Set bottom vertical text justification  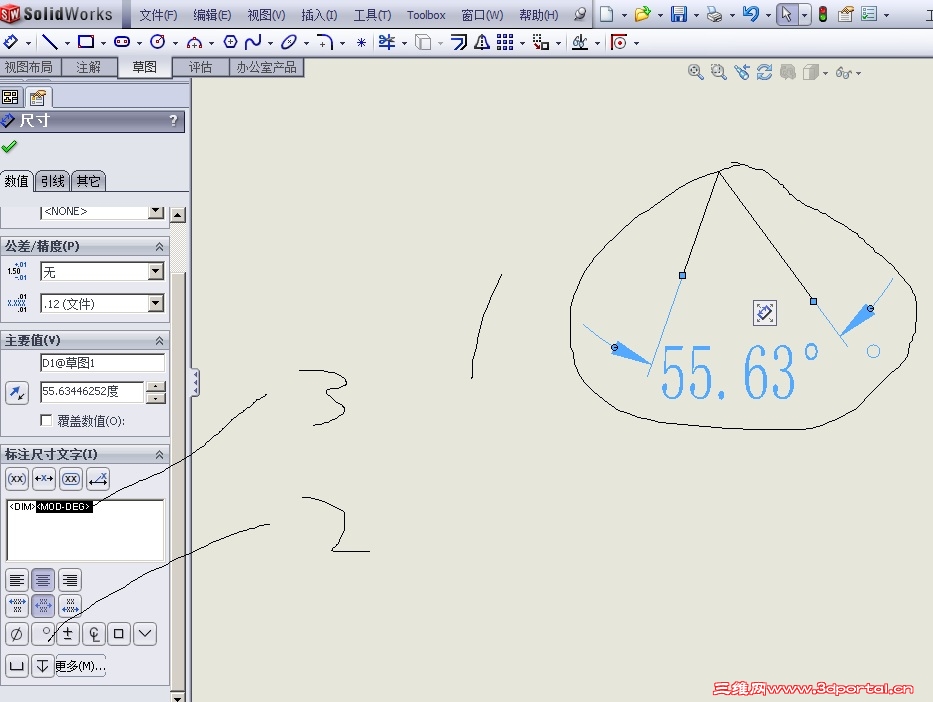70,606
